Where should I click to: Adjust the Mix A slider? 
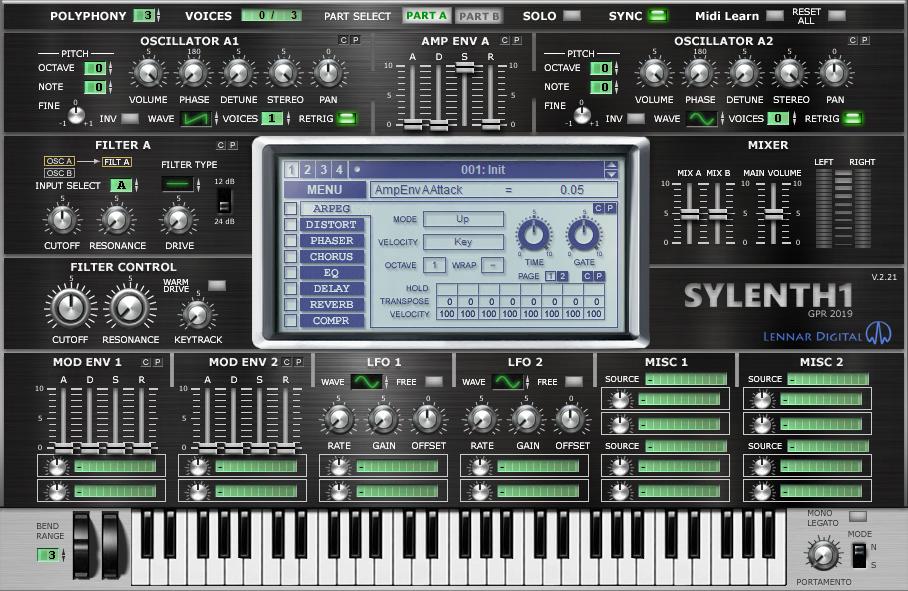point(690,215)
